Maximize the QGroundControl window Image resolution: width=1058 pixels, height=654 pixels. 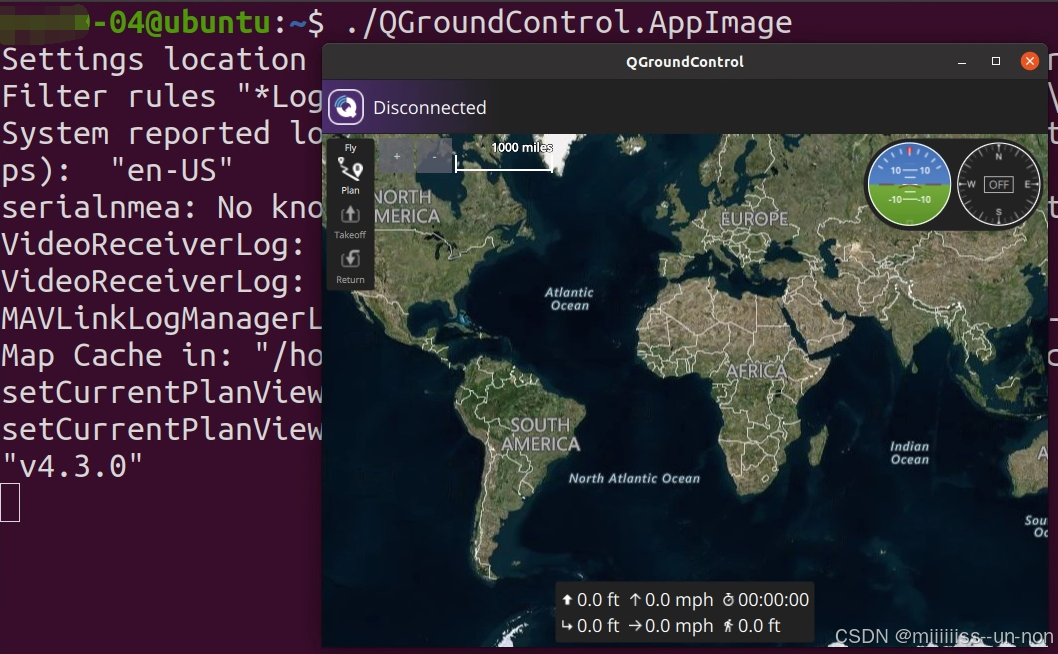coord(996,61)
